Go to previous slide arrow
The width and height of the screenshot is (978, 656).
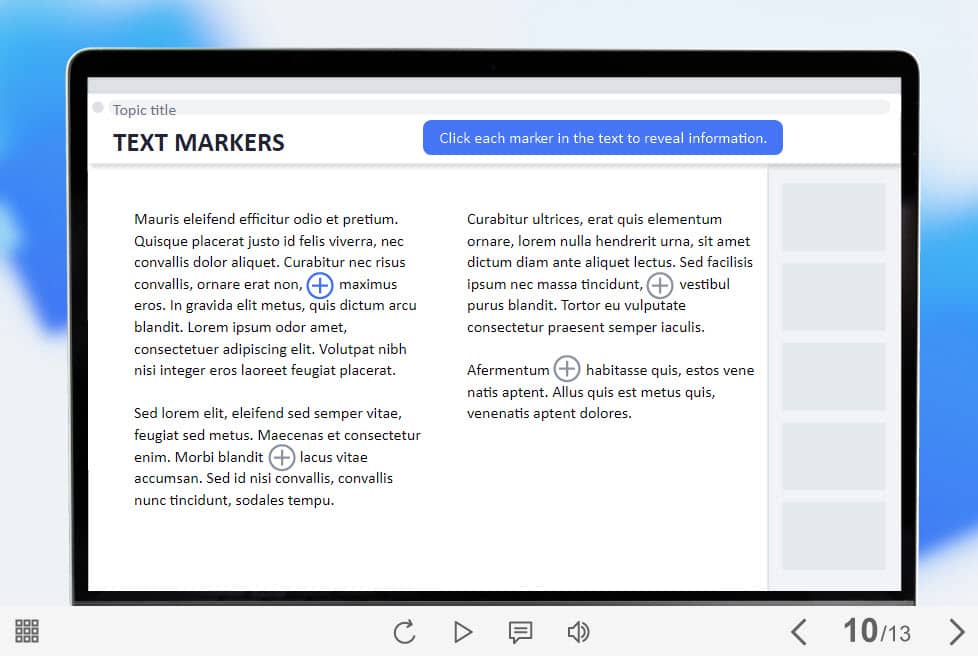point(798,631)
